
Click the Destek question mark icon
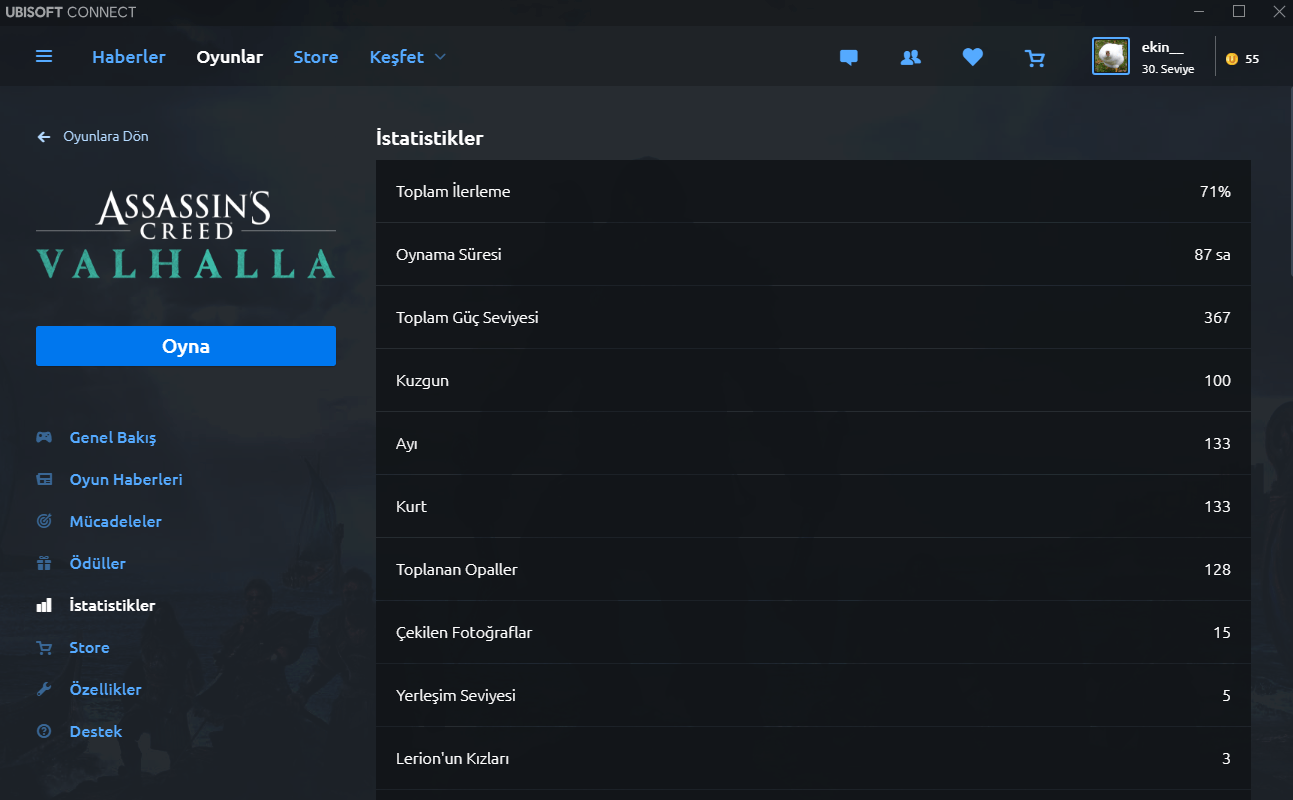pos(44,732)
